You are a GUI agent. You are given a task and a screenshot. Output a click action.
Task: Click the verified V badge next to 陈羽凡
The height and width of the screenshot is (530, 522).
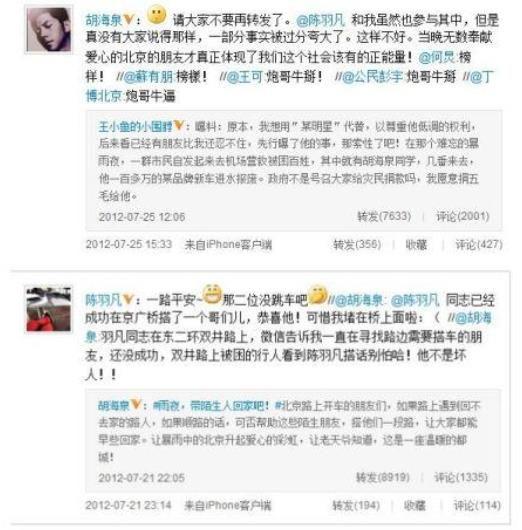[128, 299]
